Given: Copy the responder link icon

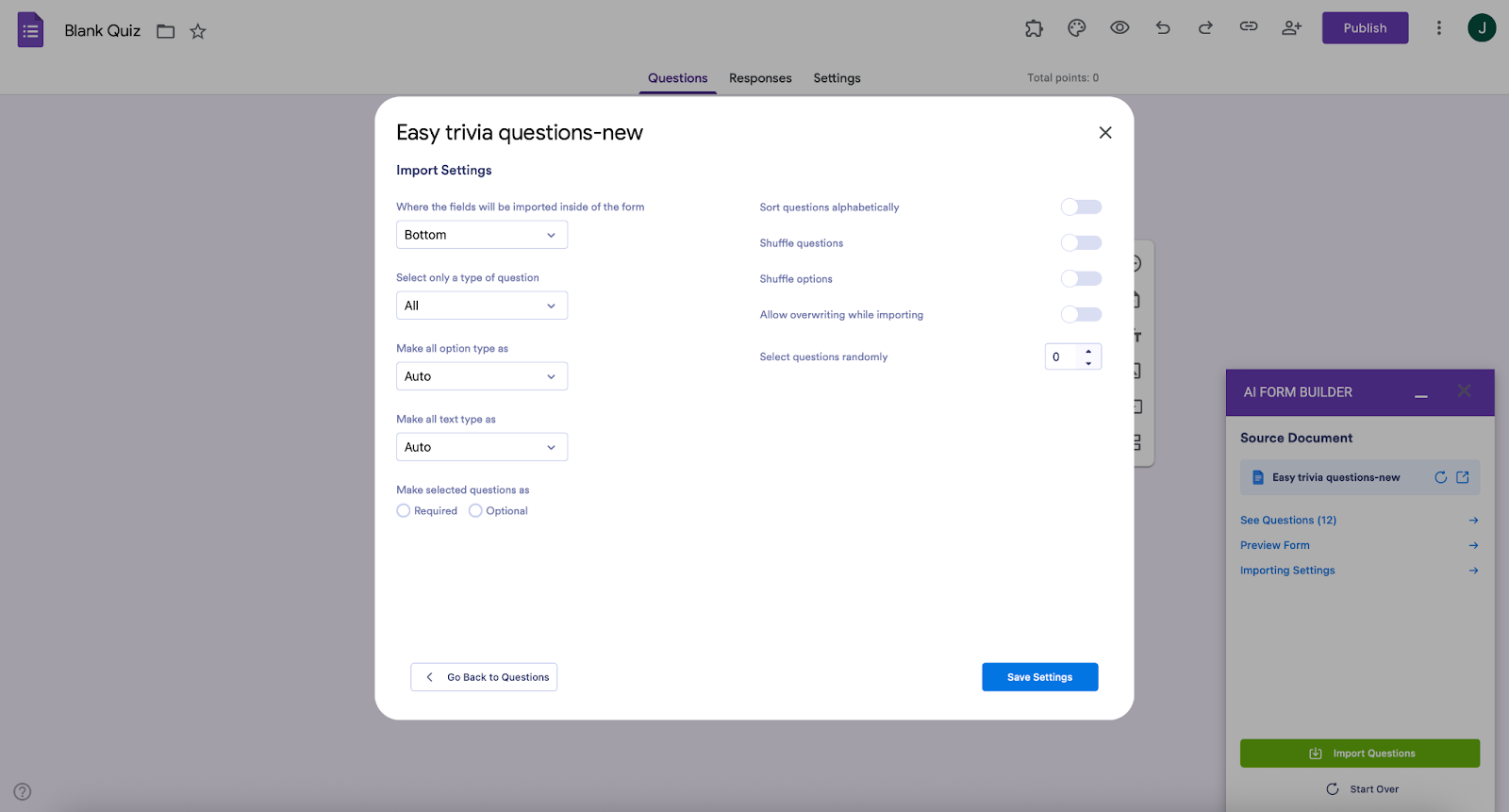Looking at the screenshot, I should (x=1249, y=28).
